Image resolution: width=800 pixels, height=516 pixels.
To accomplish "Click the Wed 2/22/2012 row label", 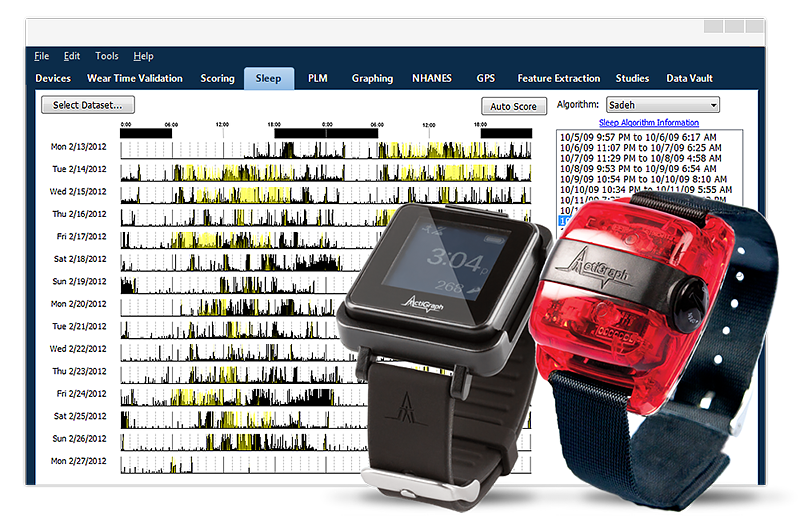I will pos(78,349).
